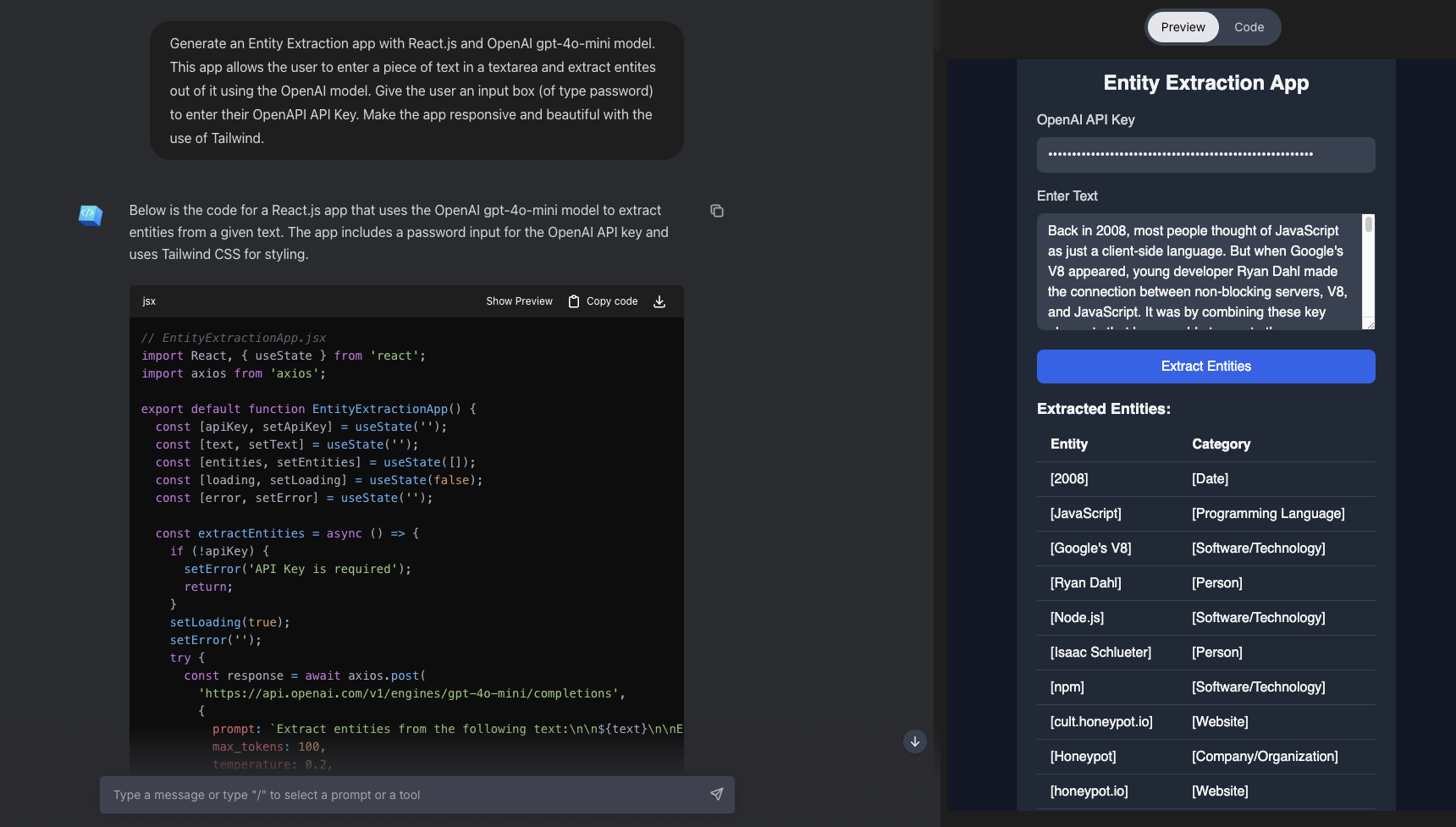Switch the view toggle to Code
The height and width of the screenshot is (827, 1456).
(x=1249, y=27)
